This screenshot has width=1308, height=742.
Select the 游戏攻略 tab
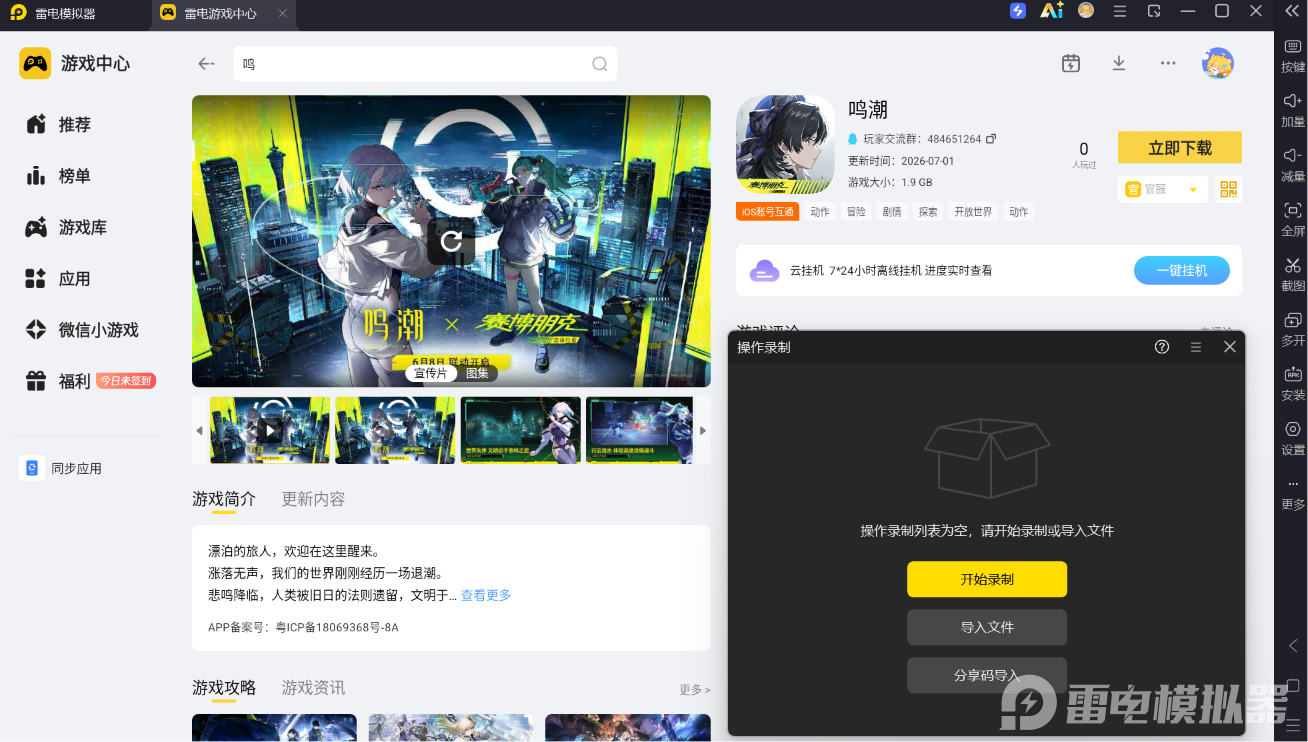pyautogui.click(x=224, y=688)
